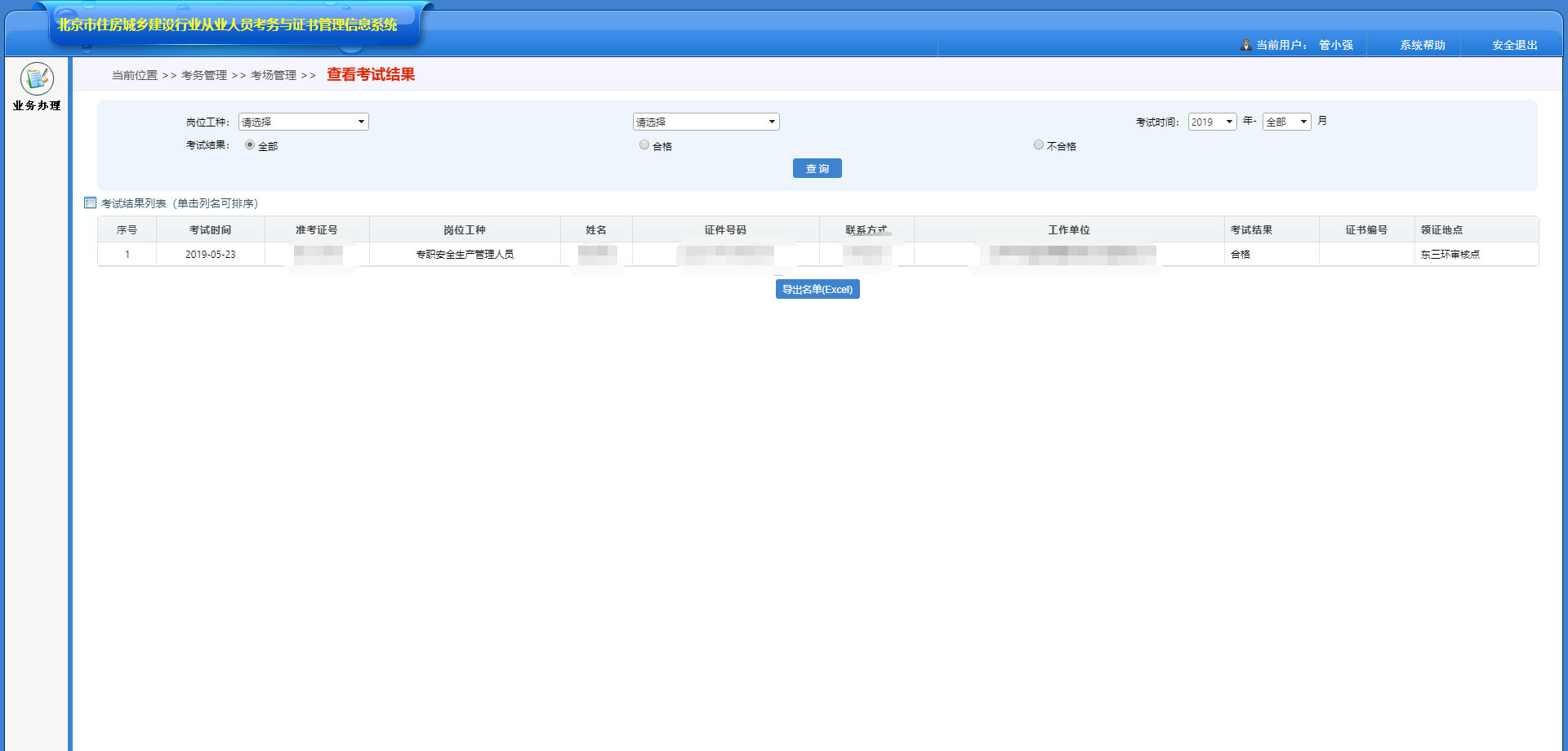
Task: Select the 不合格 radio button
Action: click(1039, 144)
